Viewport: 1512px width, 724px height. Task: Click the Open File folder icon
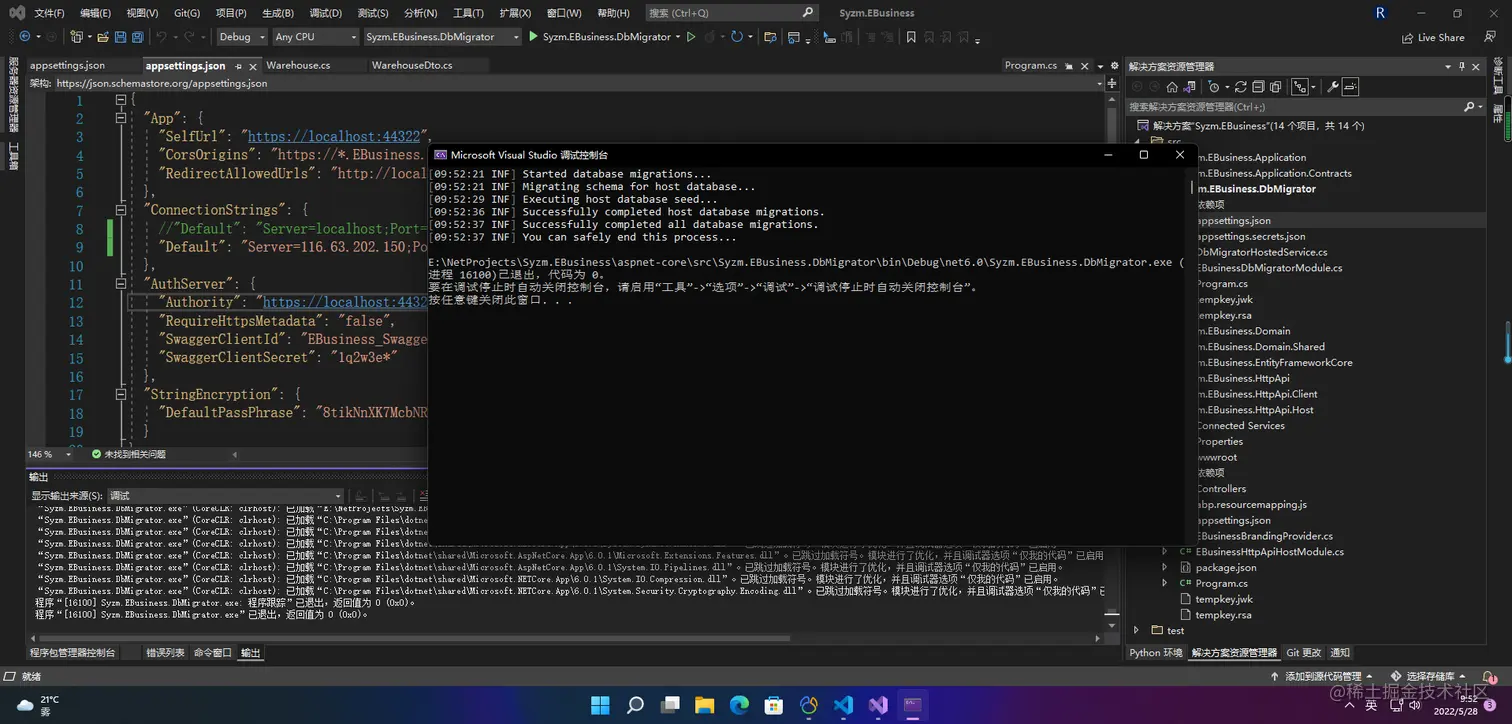click(103, 37)
